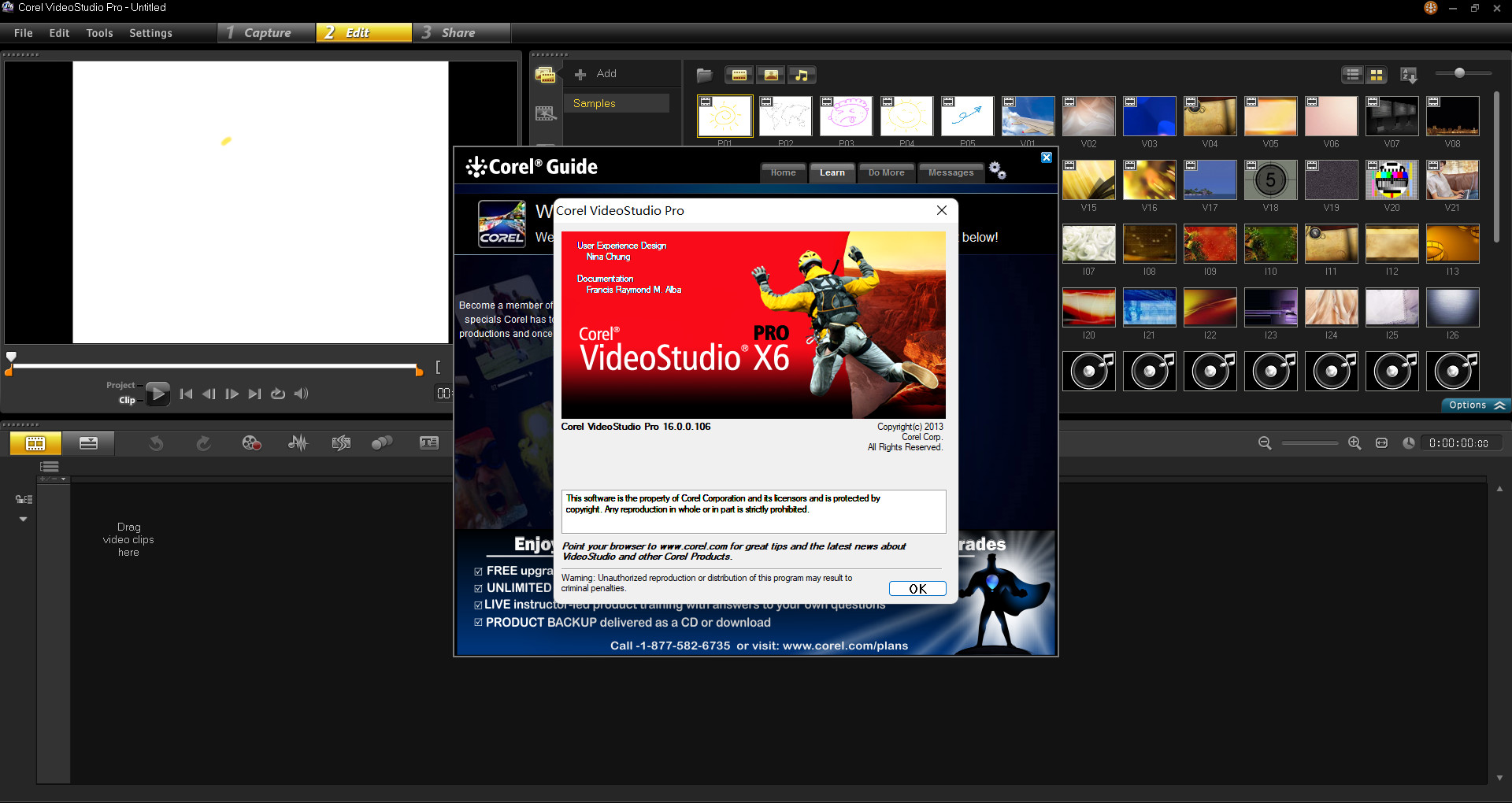This screenshot has height=803, width=1512.
Task: Toggle the show photos filter
Action: pos(771,75)
